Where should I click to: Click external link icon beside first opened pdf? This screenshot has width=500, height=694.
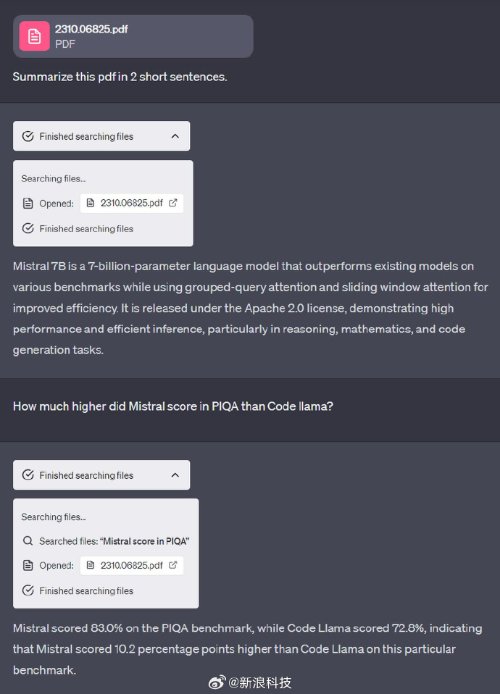[x=173, y=203]
